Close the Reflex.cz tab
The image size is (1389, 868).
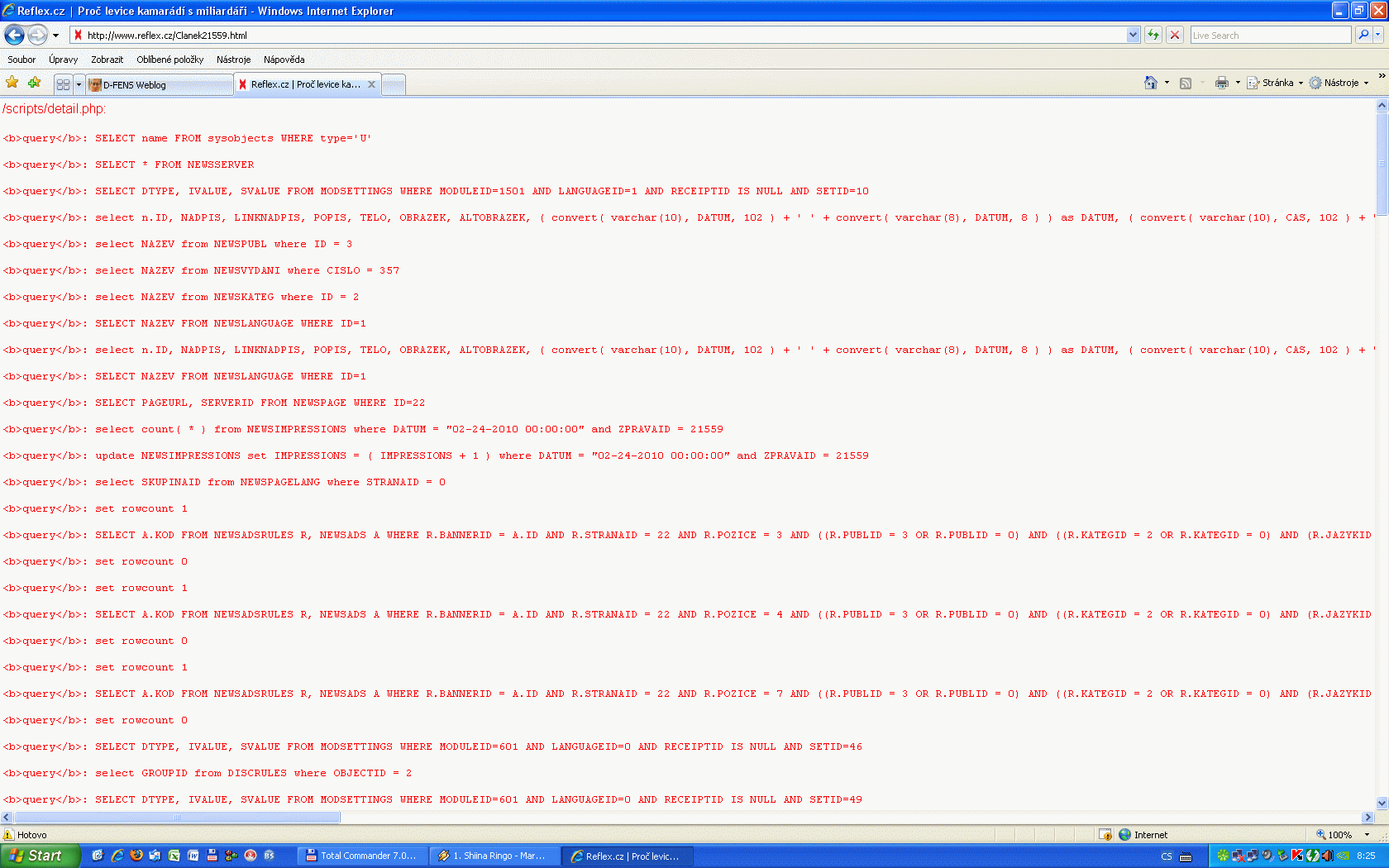371,84
